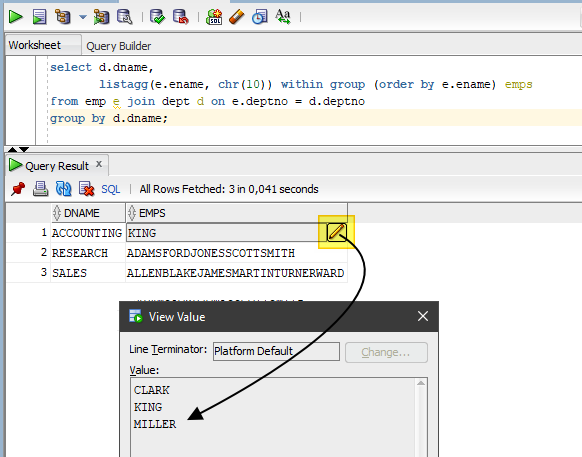The width and height of the screenshot is (582, 457).
Task: Click the word listagg in the query
Action: tap(123, 85)
